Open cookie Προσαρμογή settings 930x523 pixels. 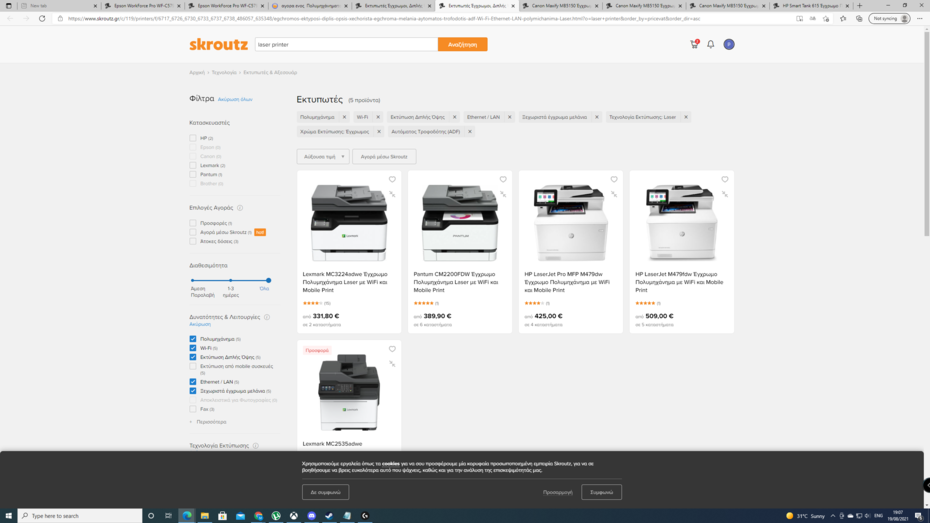[558, 492]
